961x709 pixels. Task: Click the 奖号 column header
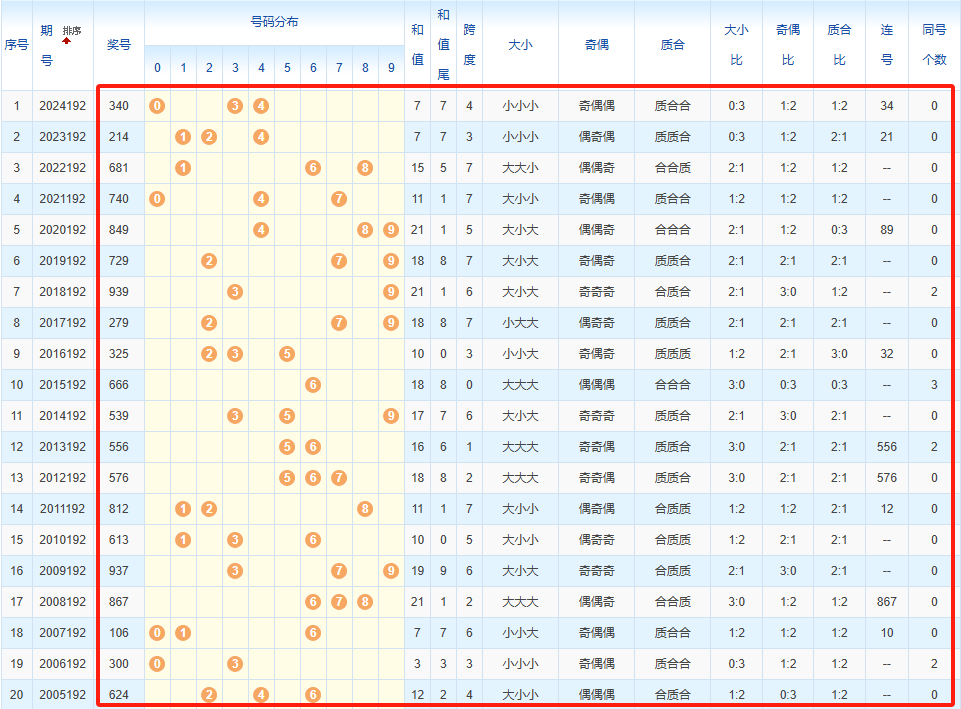click(x=119, y=45)
